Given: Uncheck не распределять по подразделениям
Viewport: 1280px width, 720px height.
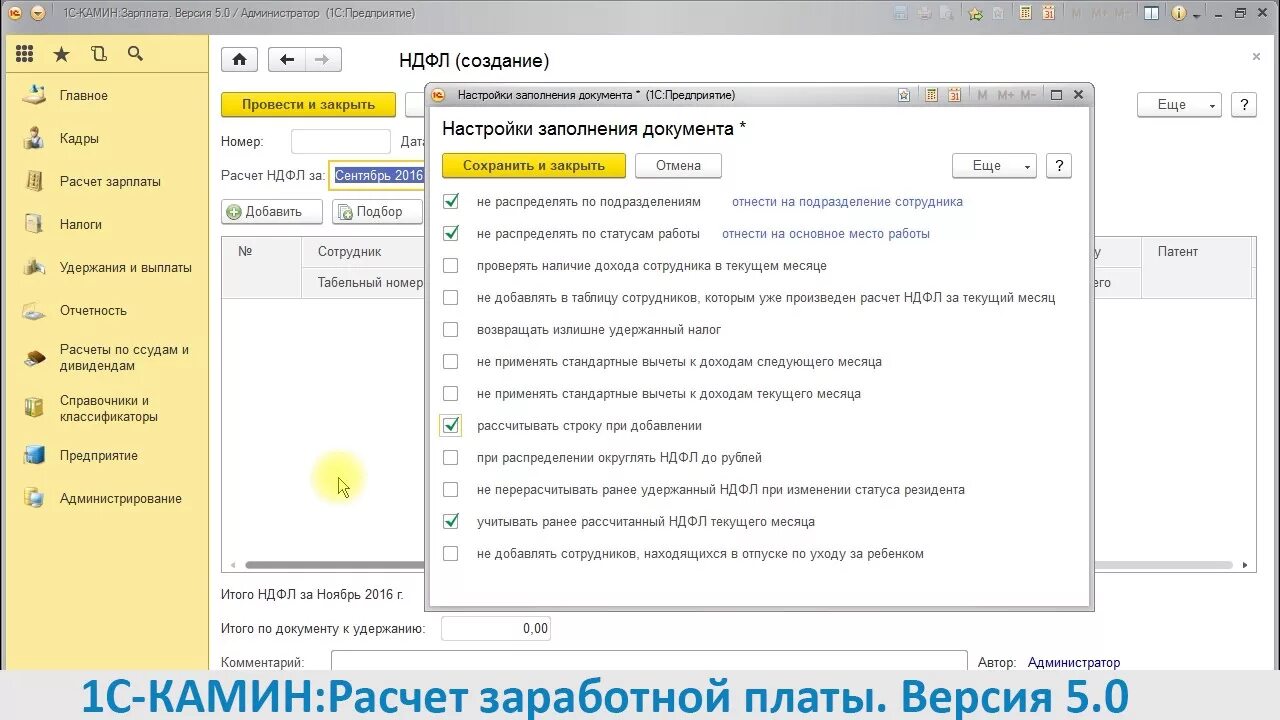Looking at the screenshot, I should (451, 202).
